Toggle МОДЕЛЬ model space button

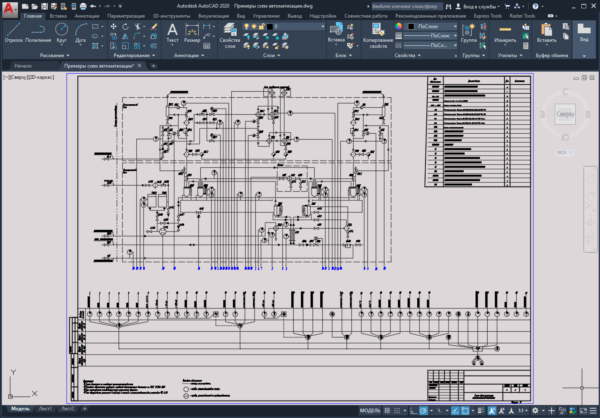tap(370, 411)
